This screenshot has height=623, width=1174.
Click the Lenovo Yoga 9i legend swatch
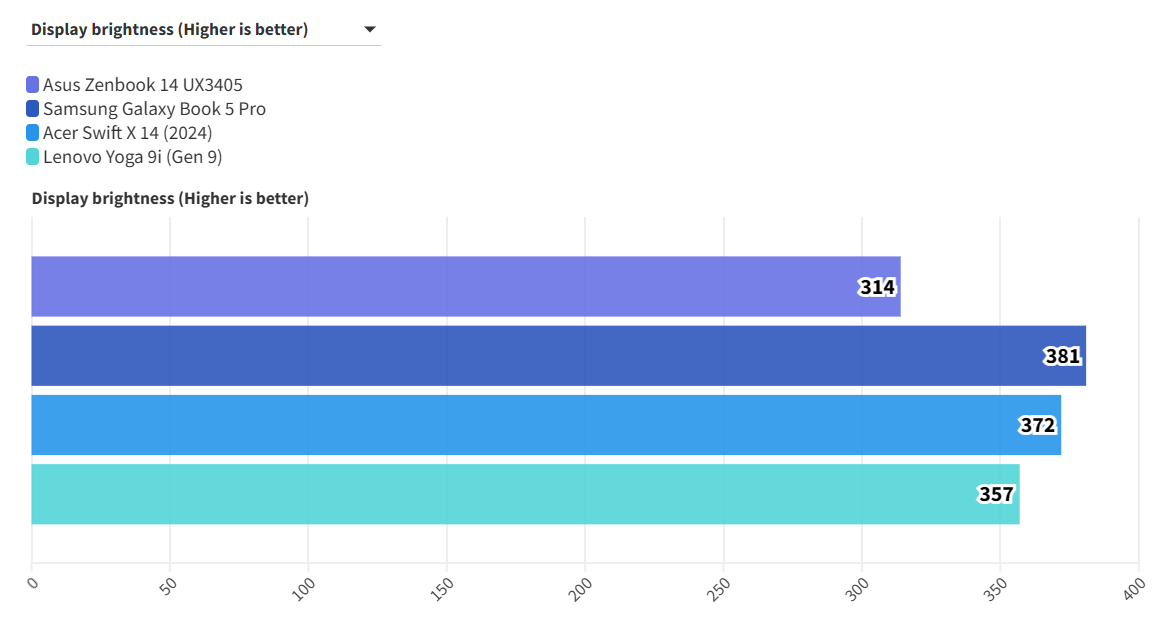click(33, 157)
